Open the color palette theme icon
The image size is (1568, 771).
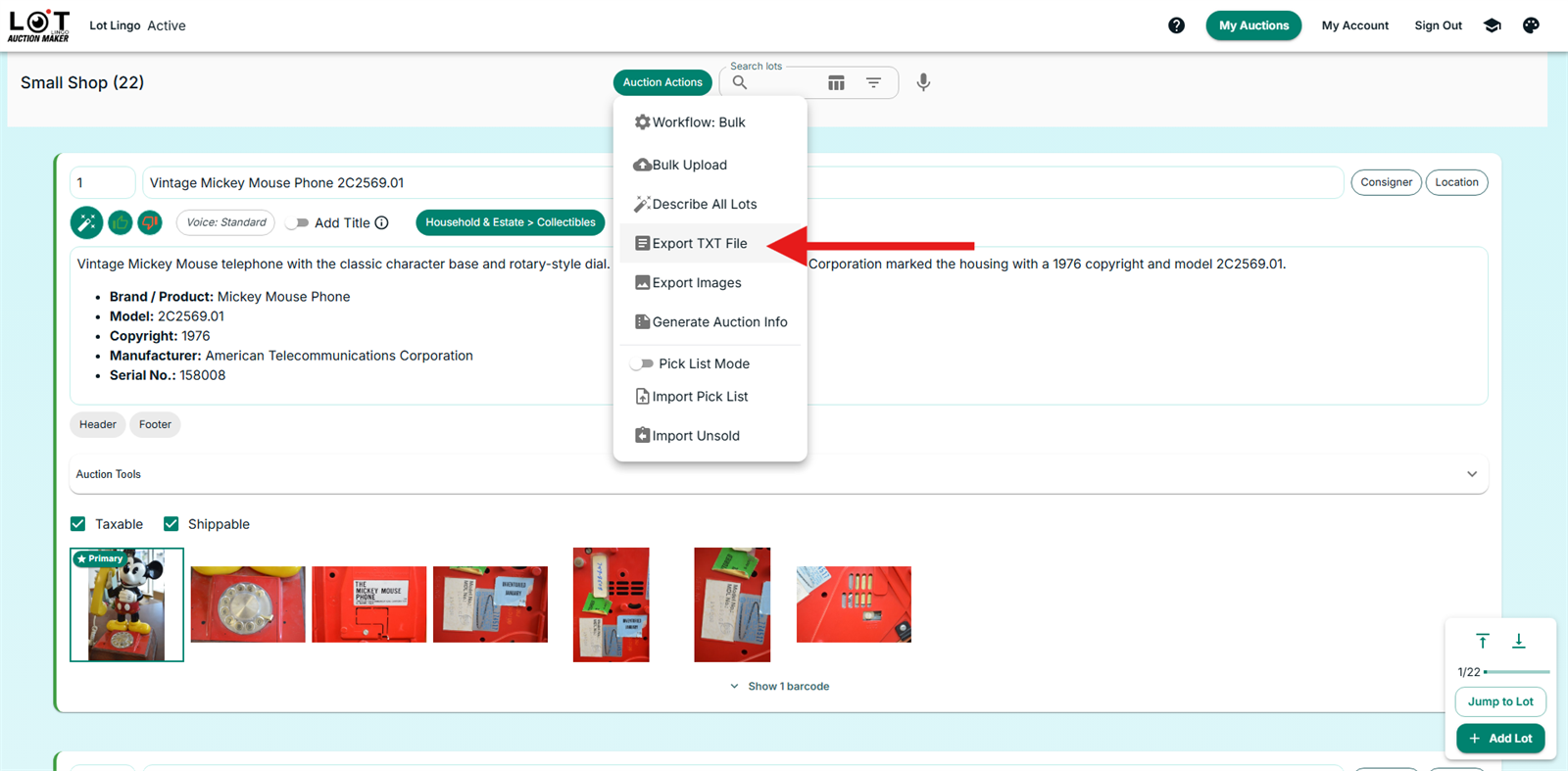click(x=1531, y=25)
